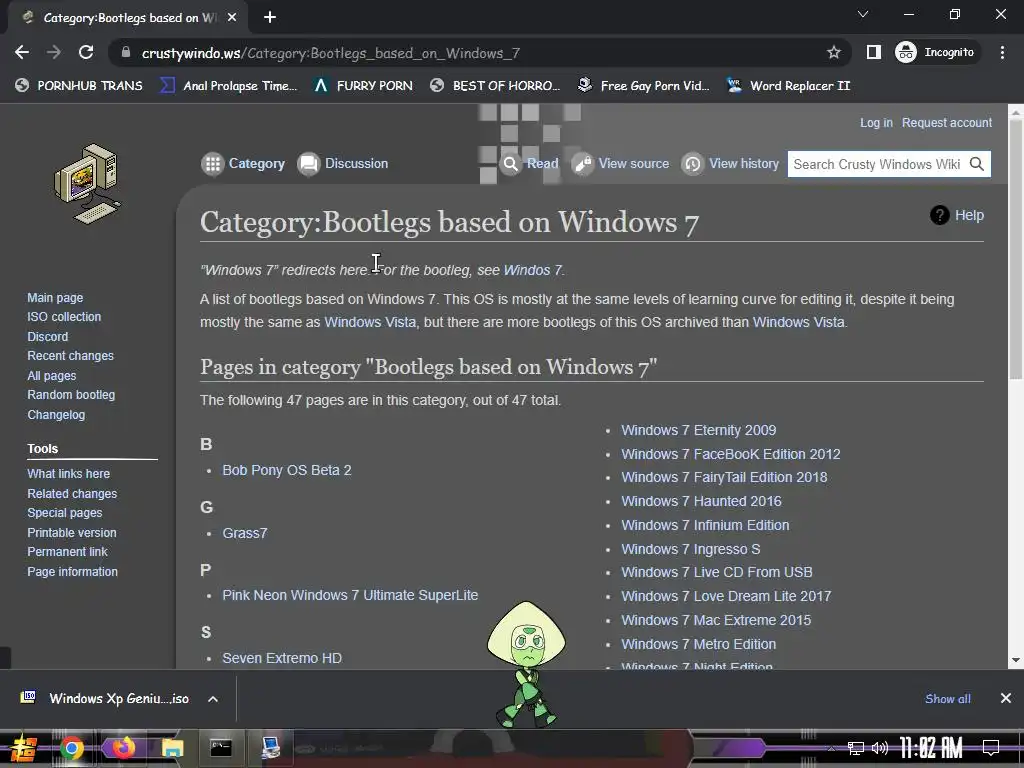Open Page information link
This screenshot has width=1024, height=768.
[72, 571]
